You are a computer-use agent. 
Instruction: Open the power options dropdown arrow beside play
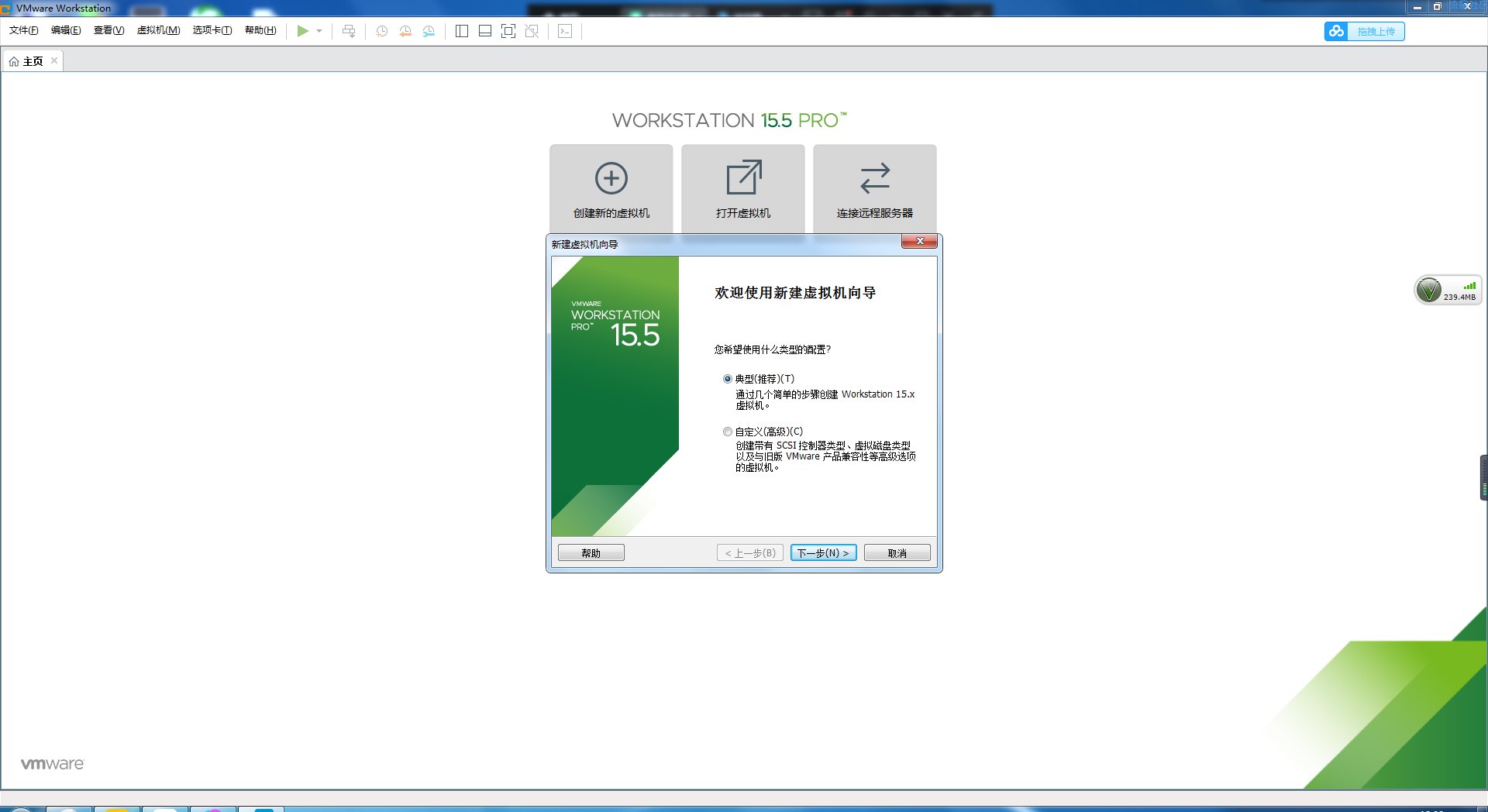pyautogui.click(x=319, y=31)
